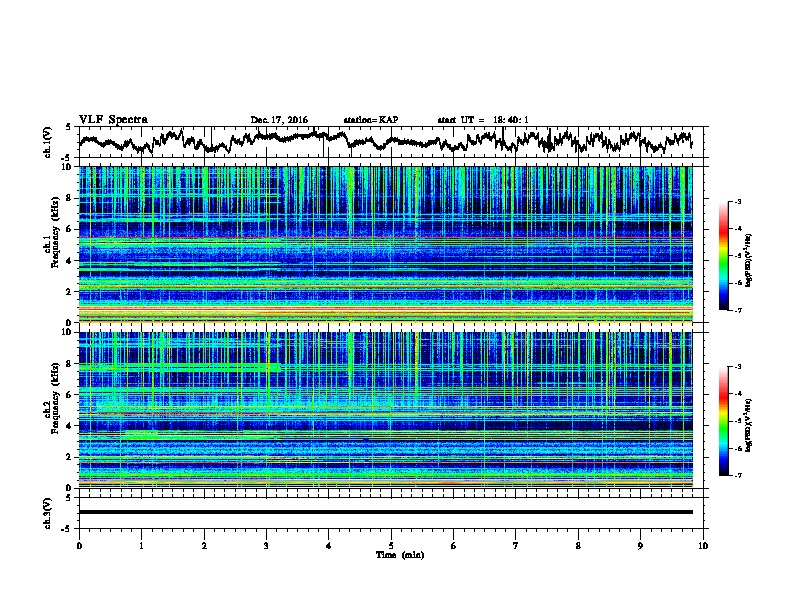
Task: Click the "ch.3(V)" axis label
Action: point(48,513)
